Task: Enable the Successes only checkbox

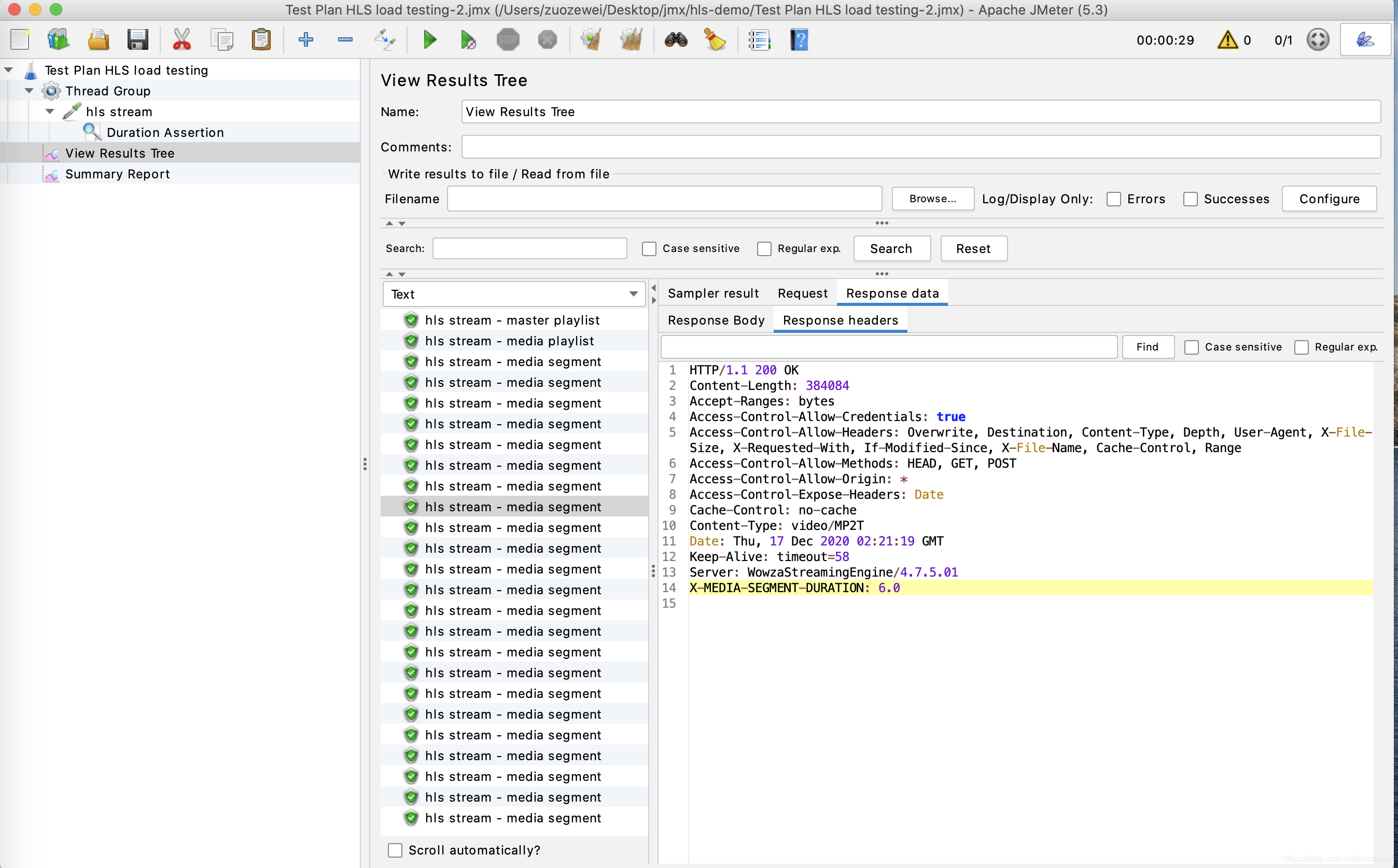Action: [x=1190, y=199]
